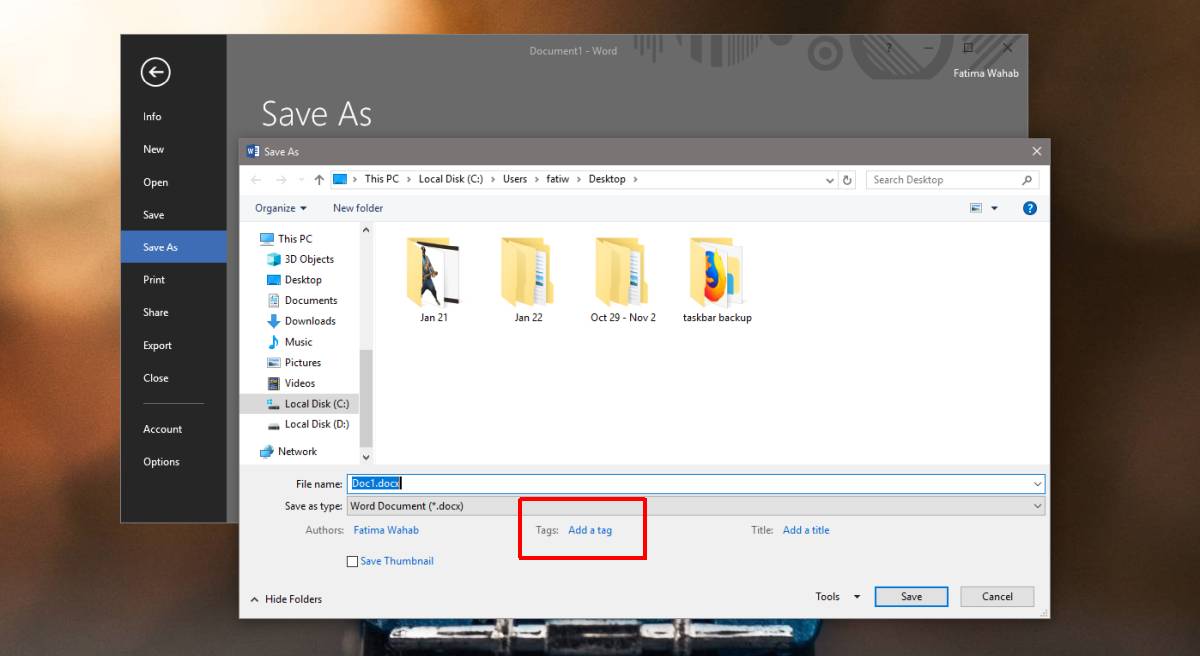Open Videos in the navigation pane

click(291, 383)
